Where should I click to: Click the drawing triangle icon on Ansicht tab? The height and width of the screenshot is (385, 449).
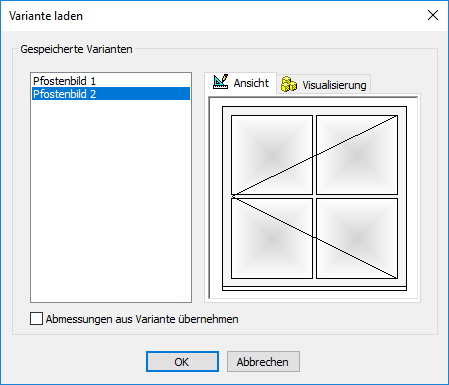point(221,82)
